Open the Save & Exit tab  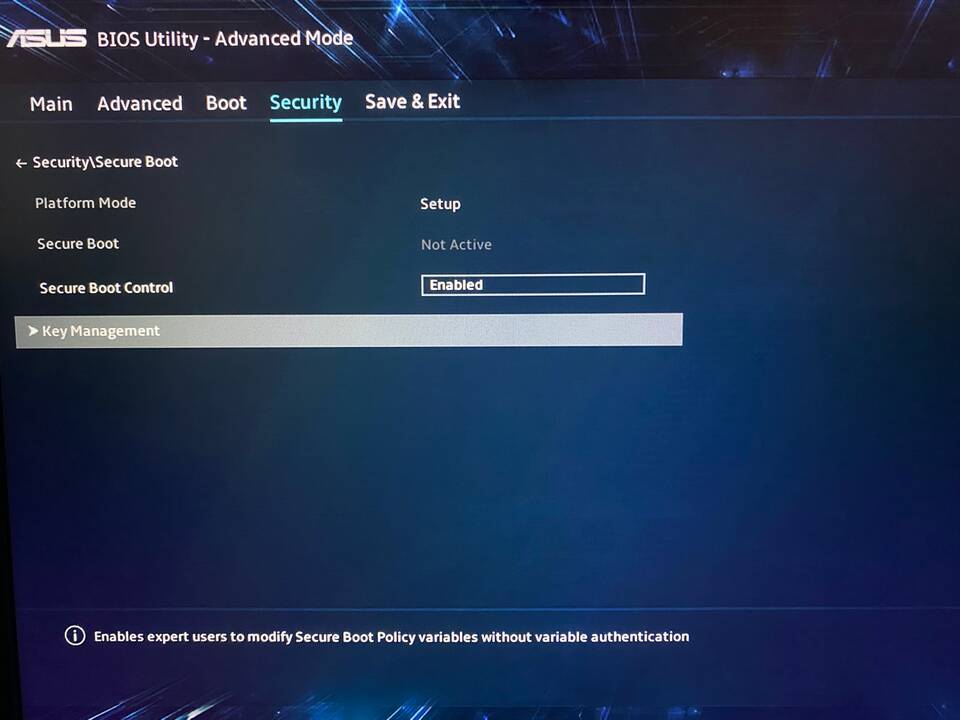click(412, 101)
